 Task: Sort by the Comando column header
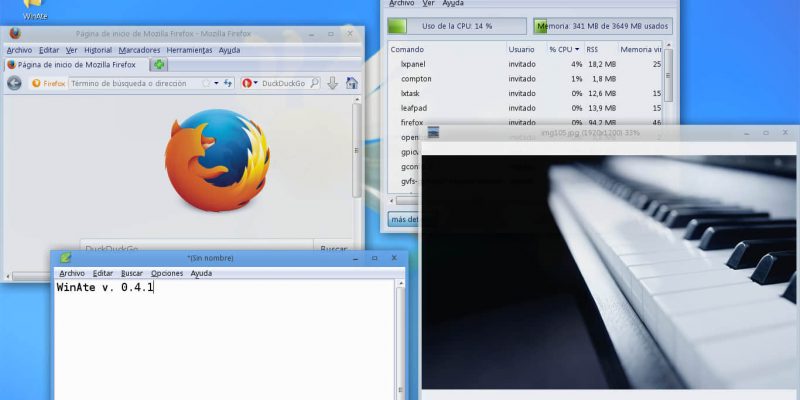click(x=447, y=49)
